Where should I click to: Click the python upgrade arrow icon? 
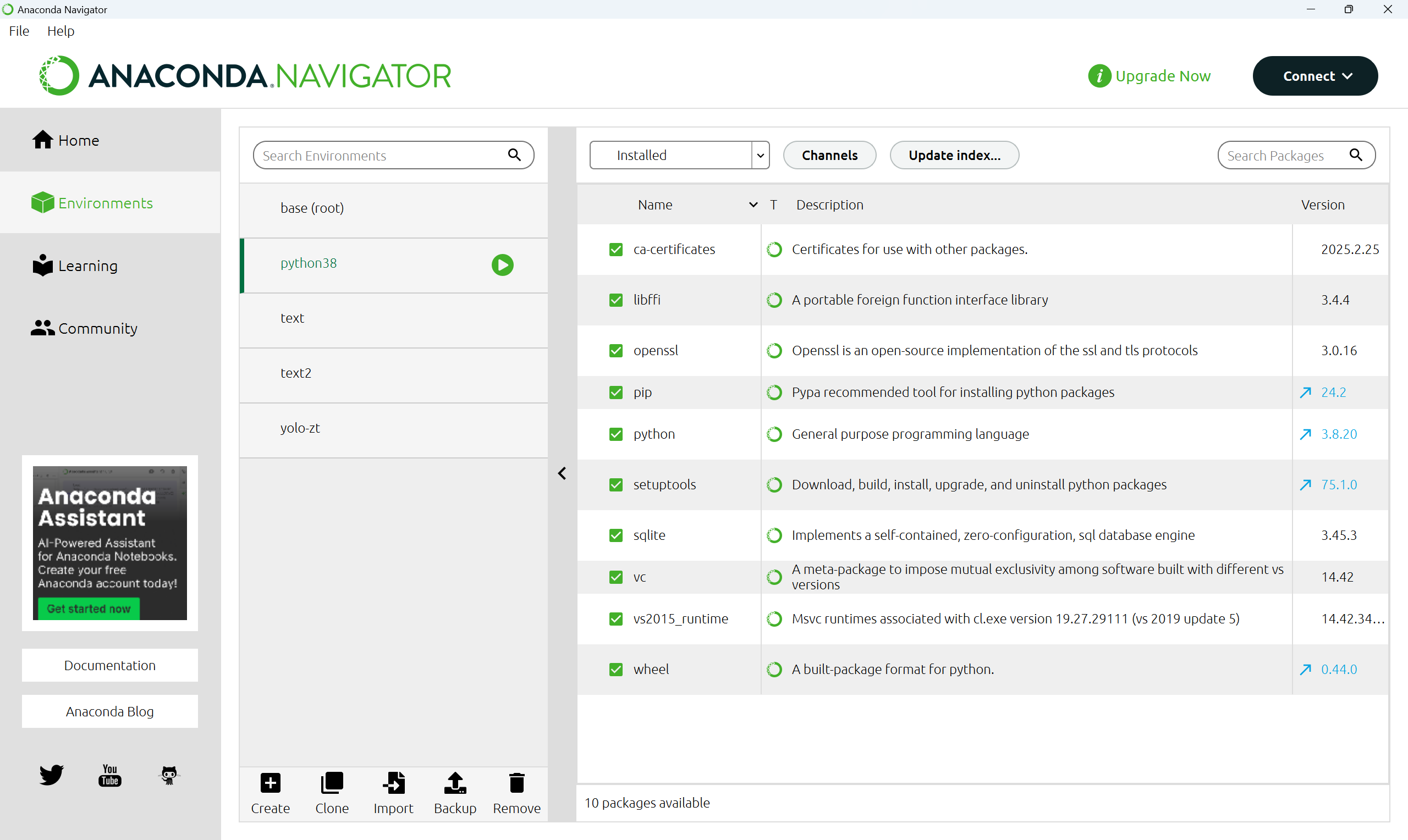pos(1306,434)
